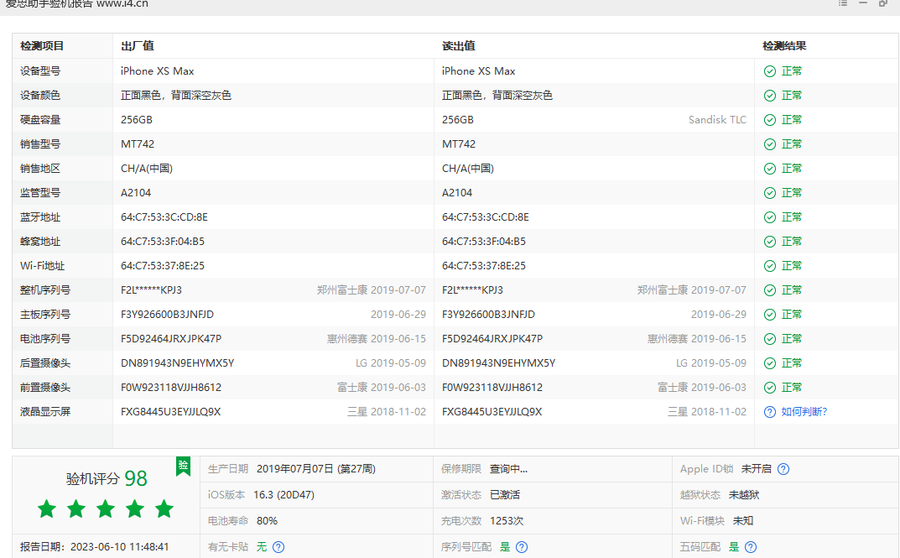The height and width of the screenshot is (558, 900).
Task: Select the 电池寿命 value 80%
Action: coord(267,521)
